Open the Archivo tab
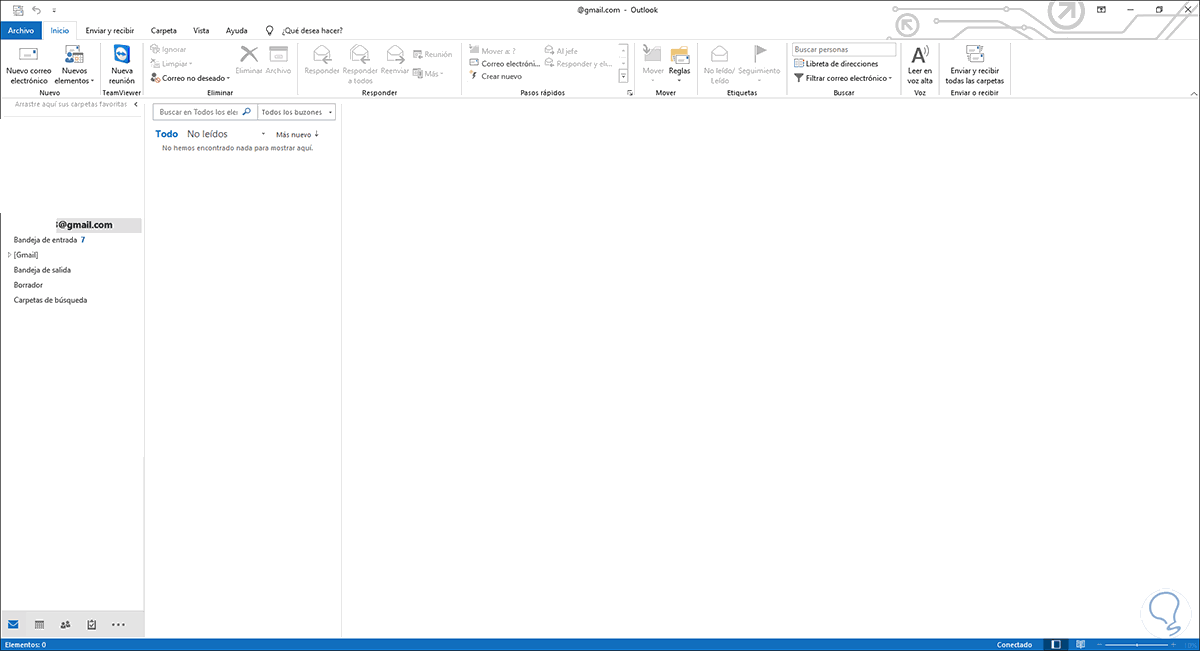 click(21, 31)
